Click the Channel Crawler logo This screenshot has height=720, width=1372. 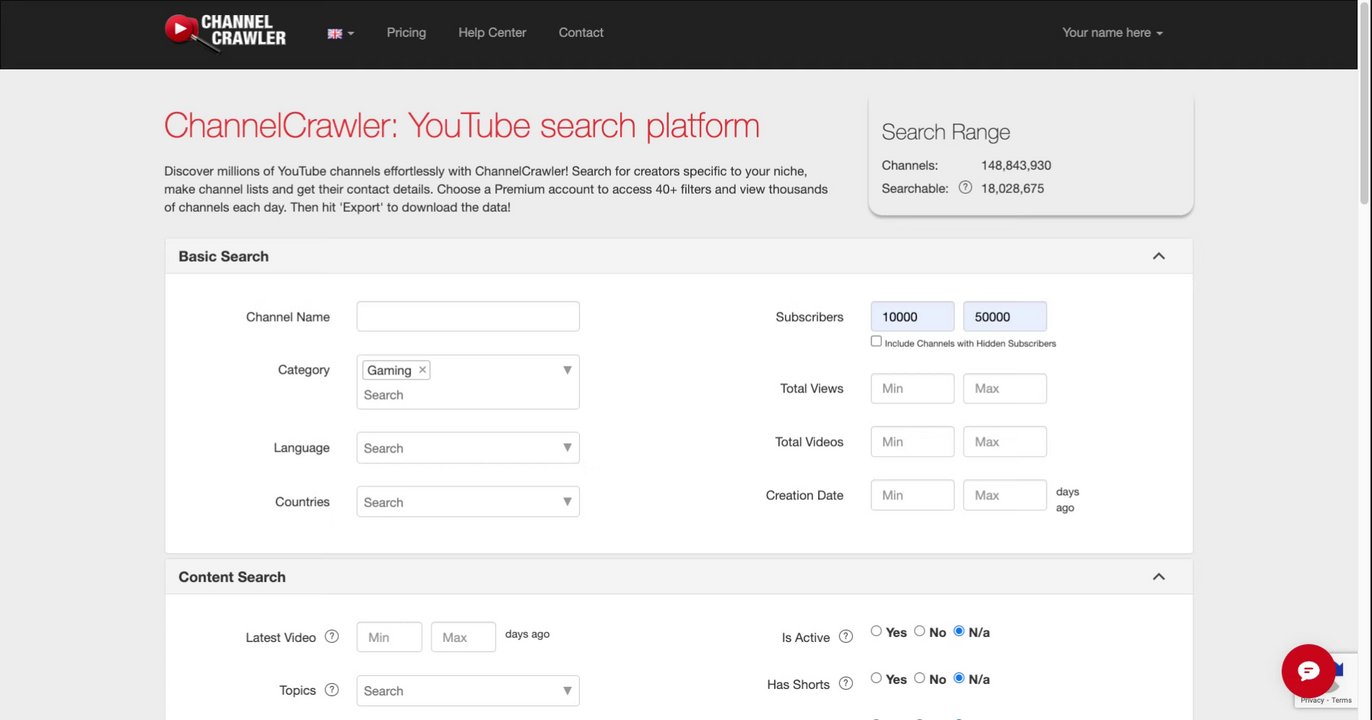click(225, 32)
